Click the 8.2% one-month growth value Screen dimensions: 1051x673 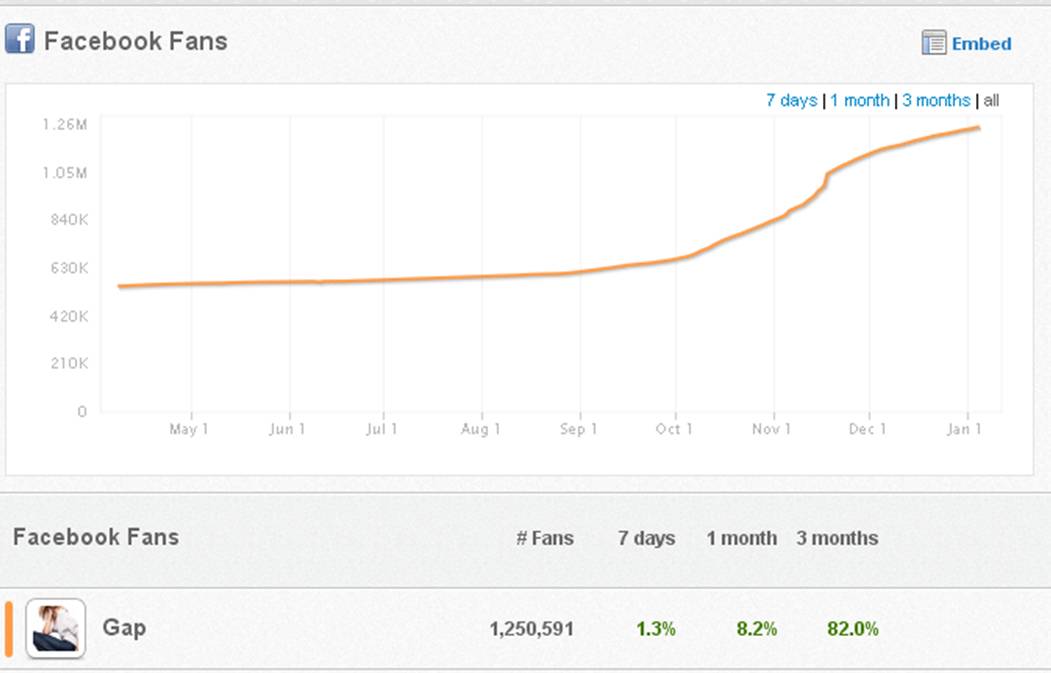tap(755, 629)
